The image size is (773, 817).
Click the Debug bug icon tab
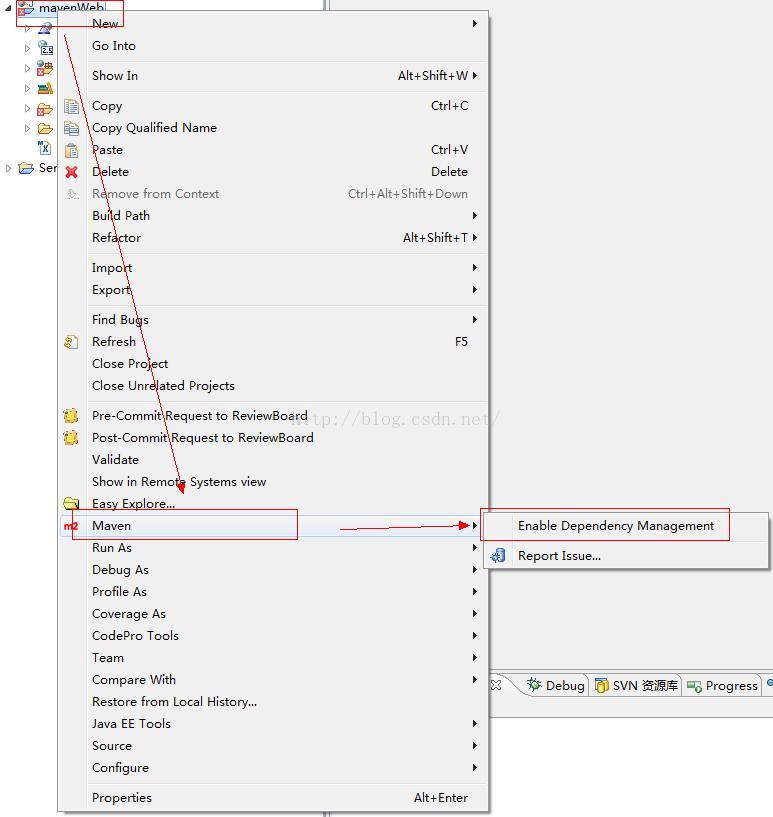pos(534,685)
